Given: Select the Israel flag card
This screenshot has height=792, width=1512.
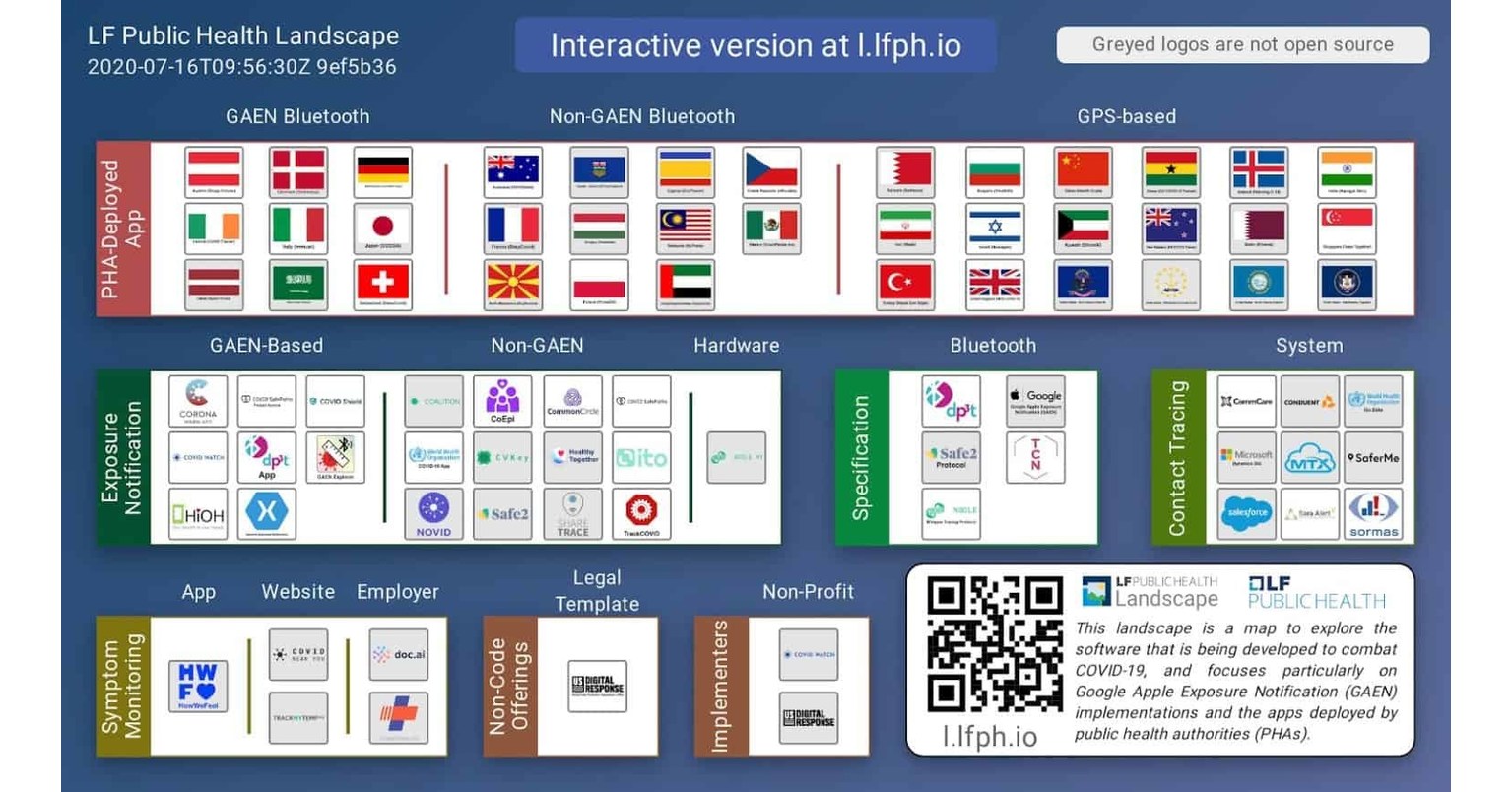Looking at the screenshot, I should click(x=995, y=229).
